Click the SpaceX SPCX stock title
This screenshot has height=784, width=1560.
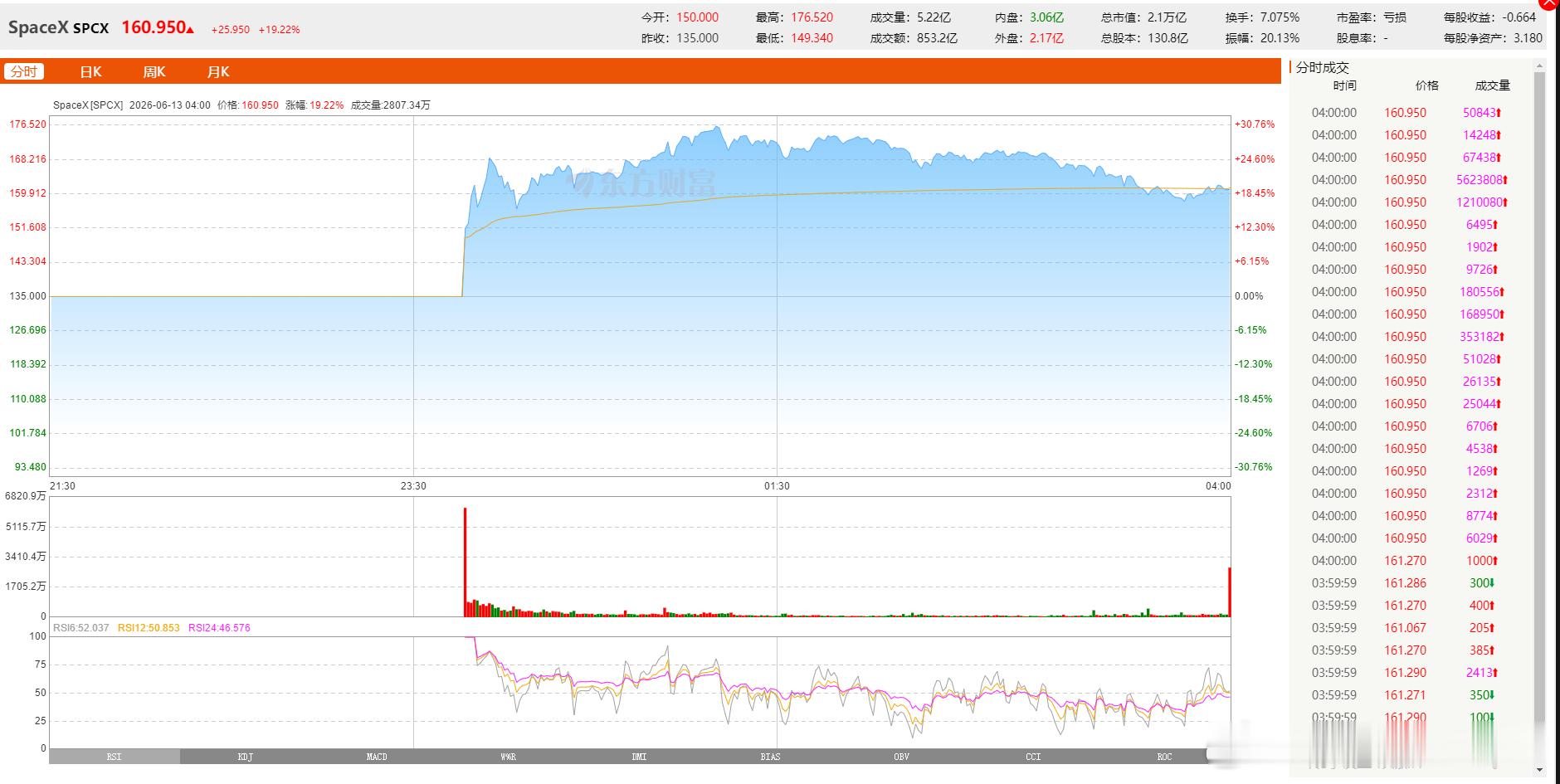point(58,27)
